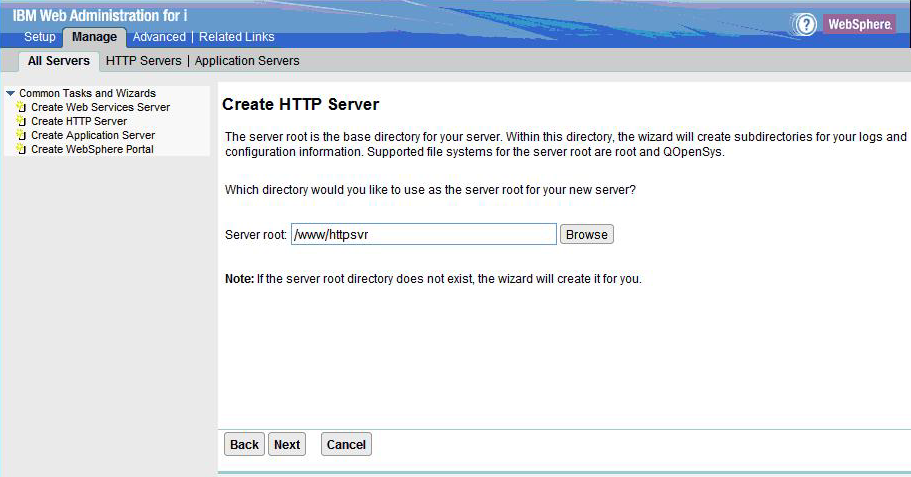Open the Create Application Server wizard link
Viewport: 911px width, 477px height.
click(x=93, y=135)
